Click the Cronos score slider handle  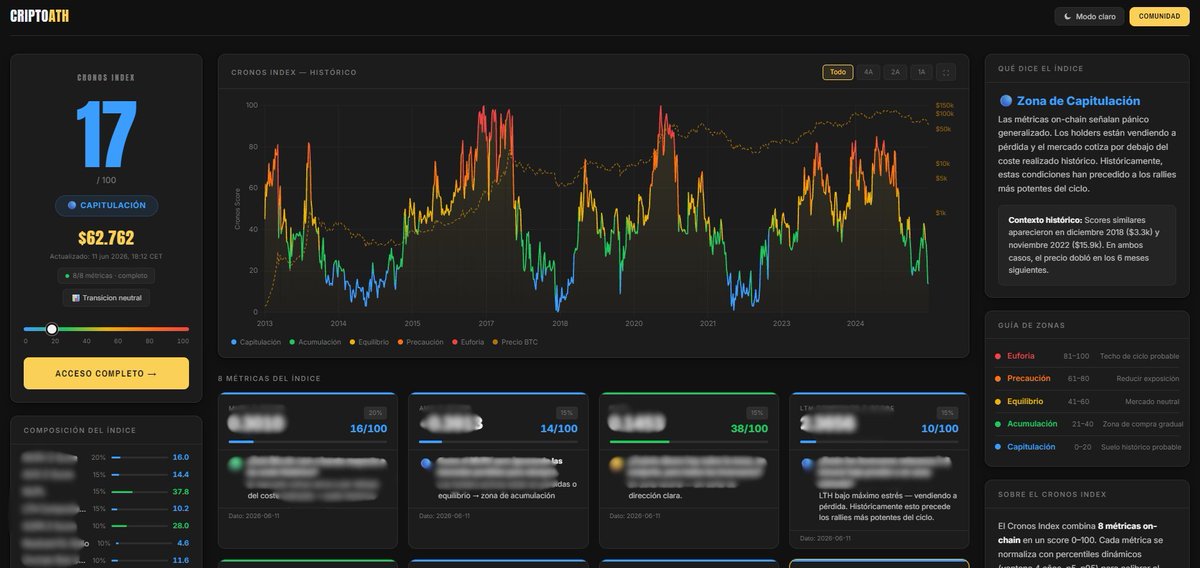coord(52,328)
